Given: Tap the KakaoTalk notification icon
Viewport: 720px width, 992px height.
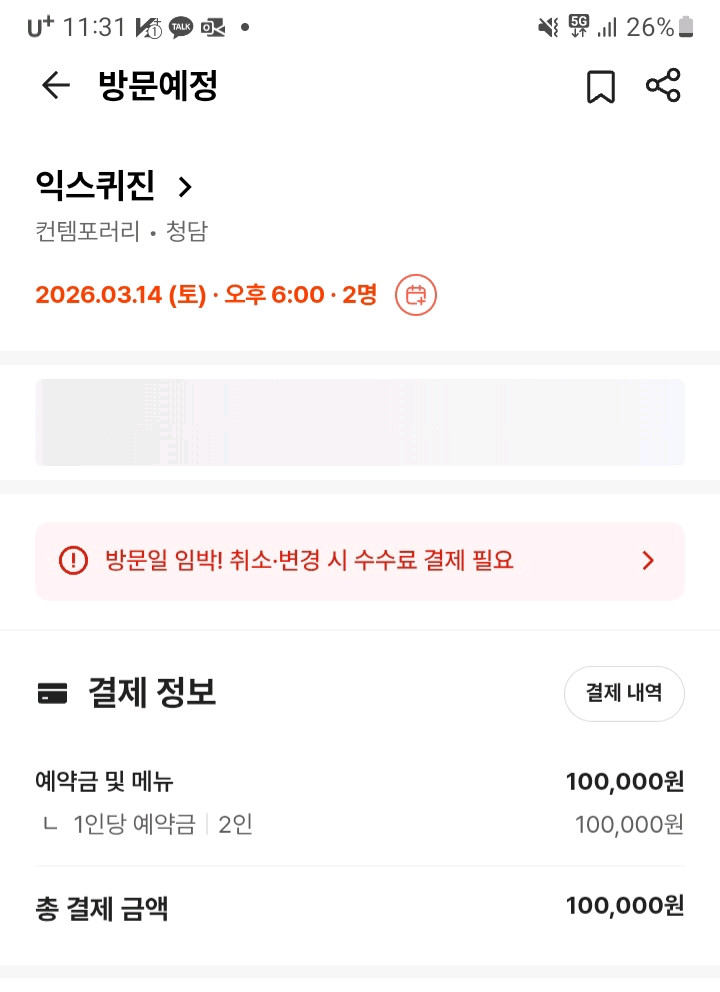Looking at the screenshot, I should tap(181, 27).
